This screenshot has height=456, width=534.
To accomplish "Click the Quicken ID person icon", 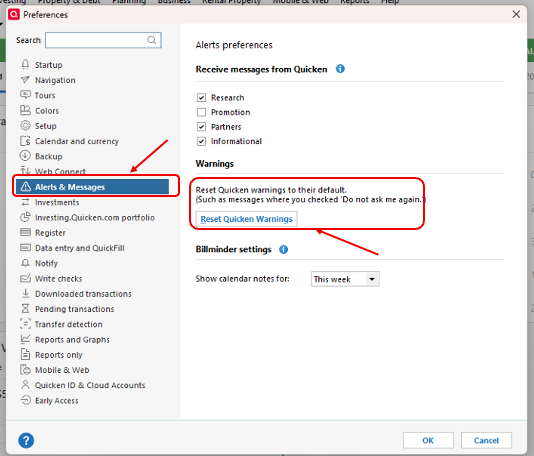I will 25,385.
